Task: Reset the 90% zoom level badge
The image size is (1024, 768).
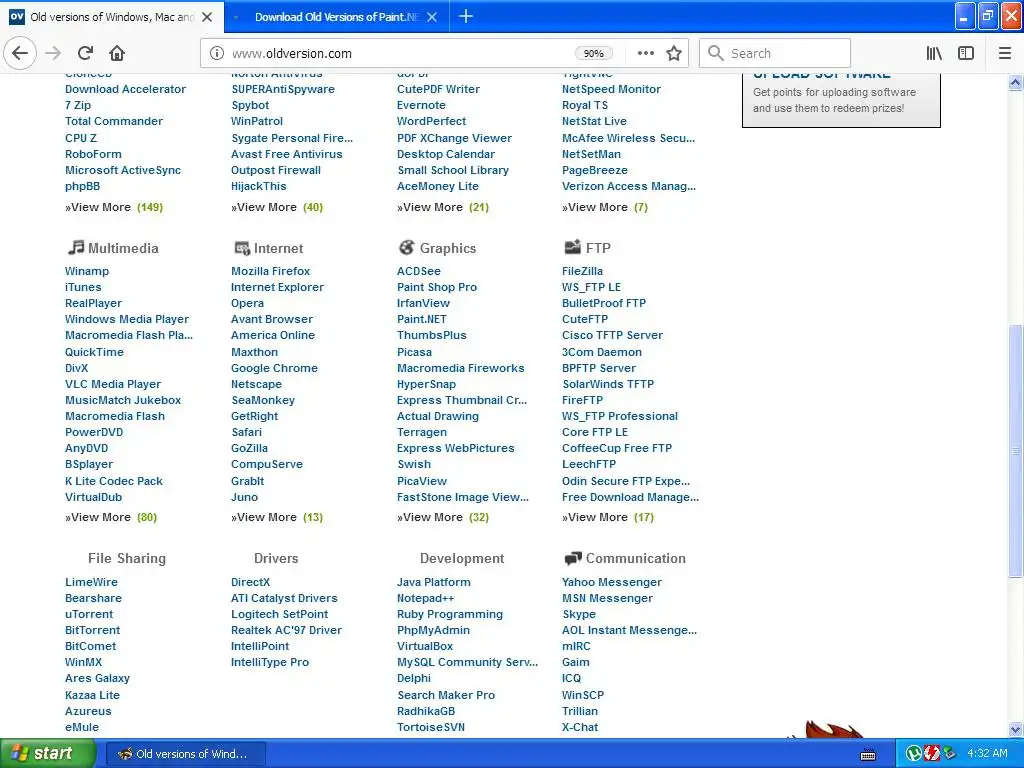Action: [593, 54]
